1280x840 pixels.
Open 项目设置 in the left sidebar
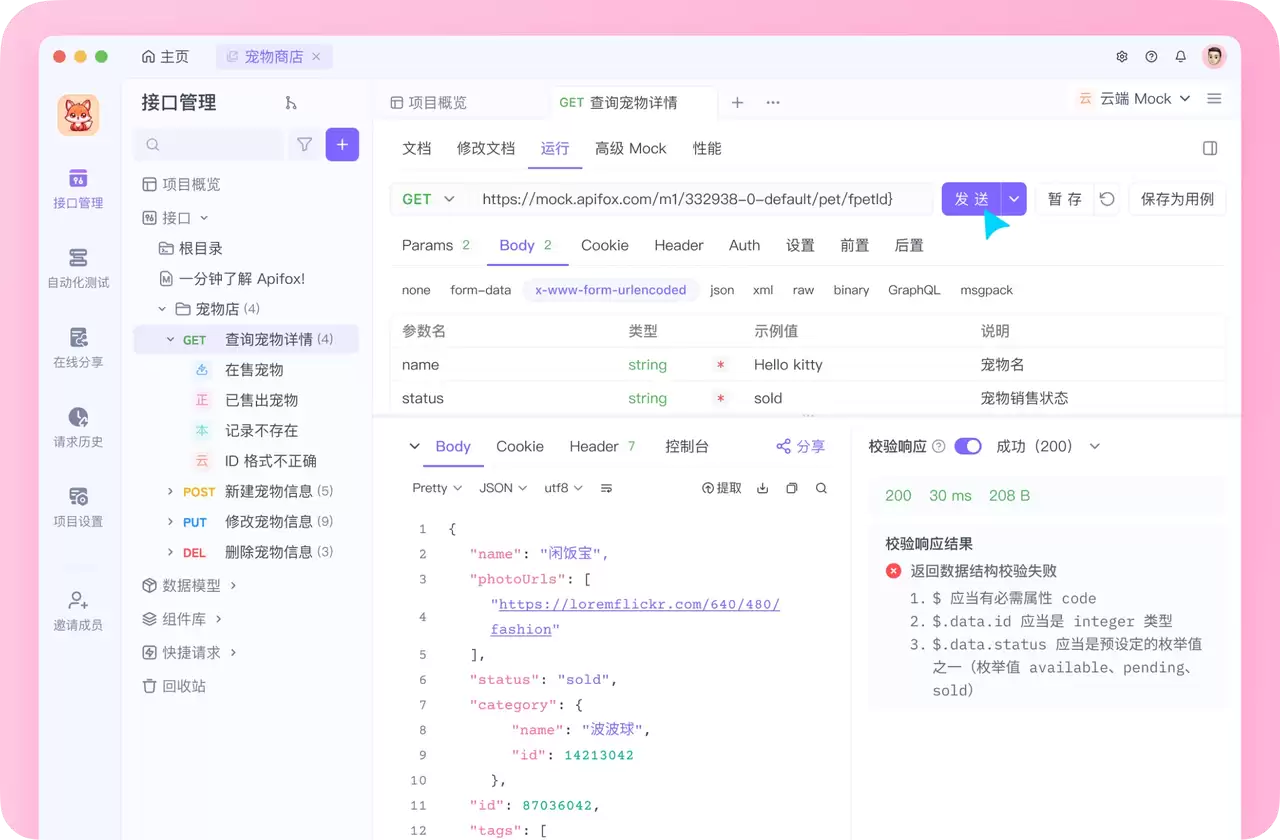click(78, 505)
